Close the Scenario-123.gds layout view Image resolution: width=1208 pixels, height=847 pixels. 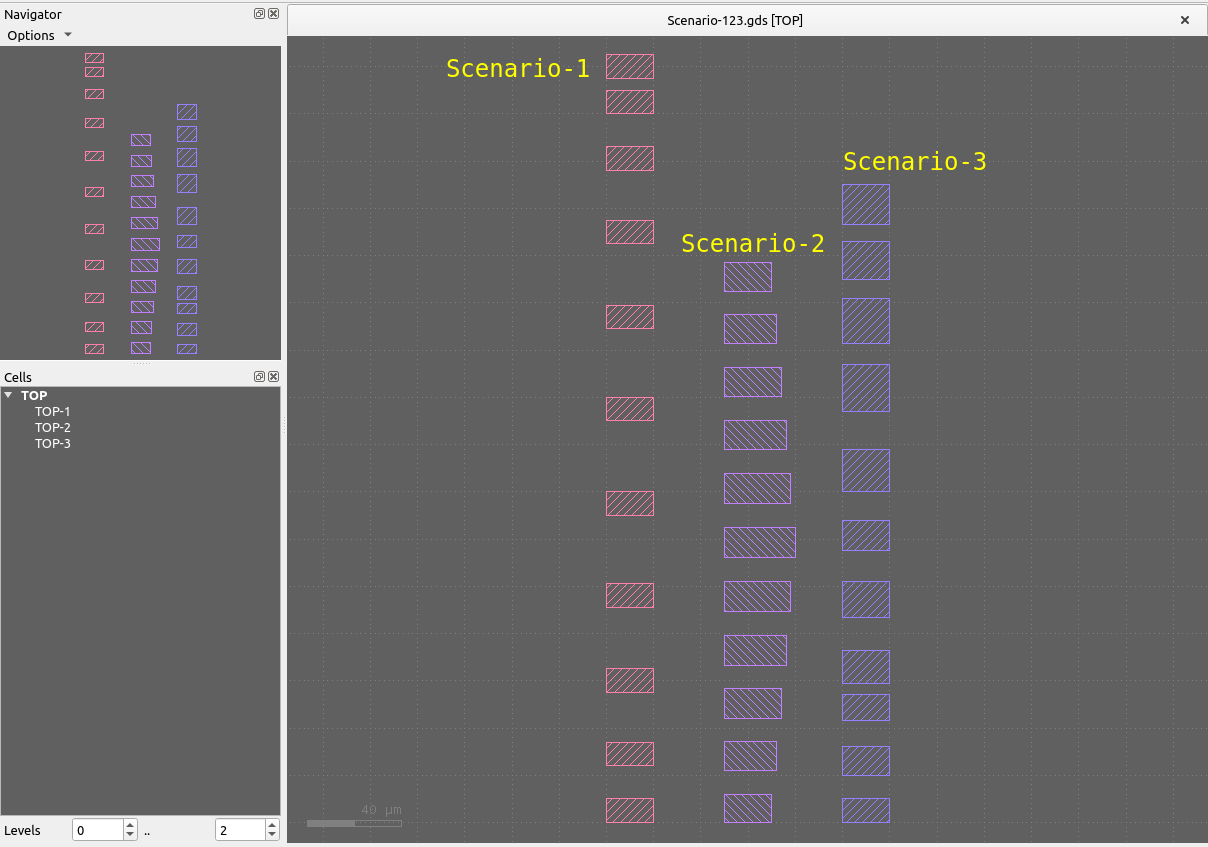tap(1185, 20)
